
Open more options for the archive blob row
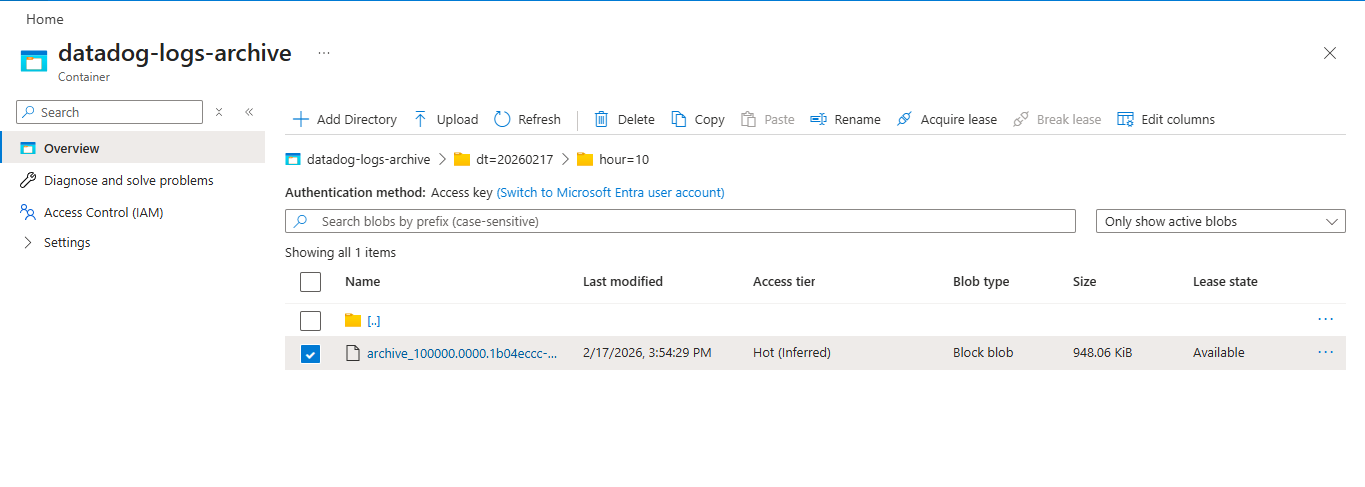tap(1325, 352)
